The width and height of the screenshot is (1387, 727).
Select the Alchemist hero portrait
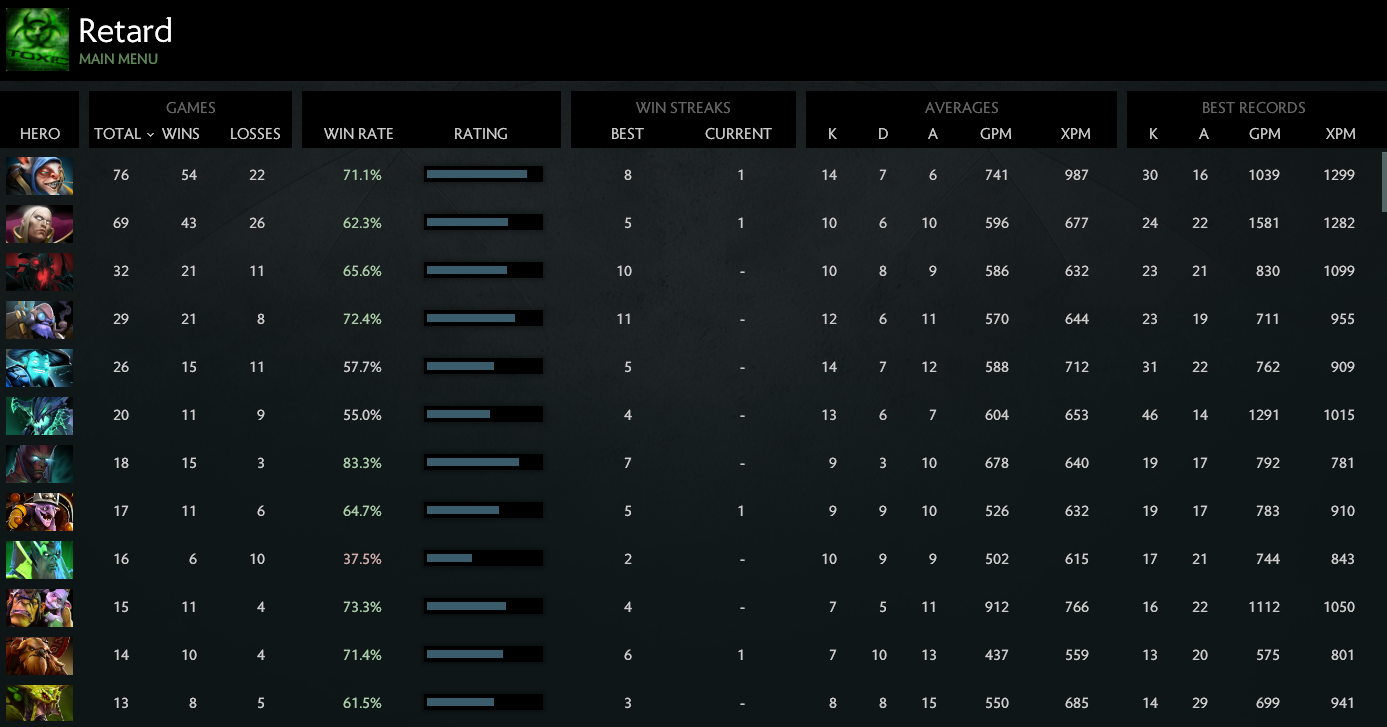(x=39, y=607)
